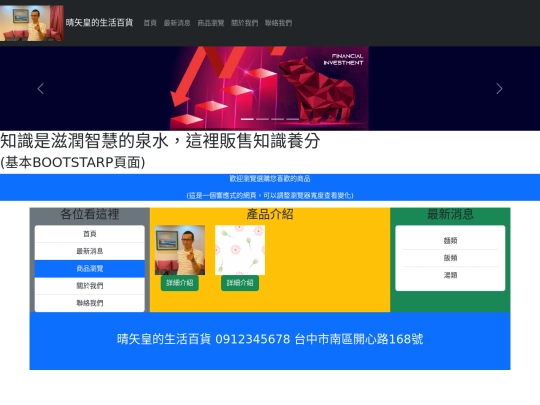Go to previous carousel slide arrow
The image size is (540, 405).
41,89
